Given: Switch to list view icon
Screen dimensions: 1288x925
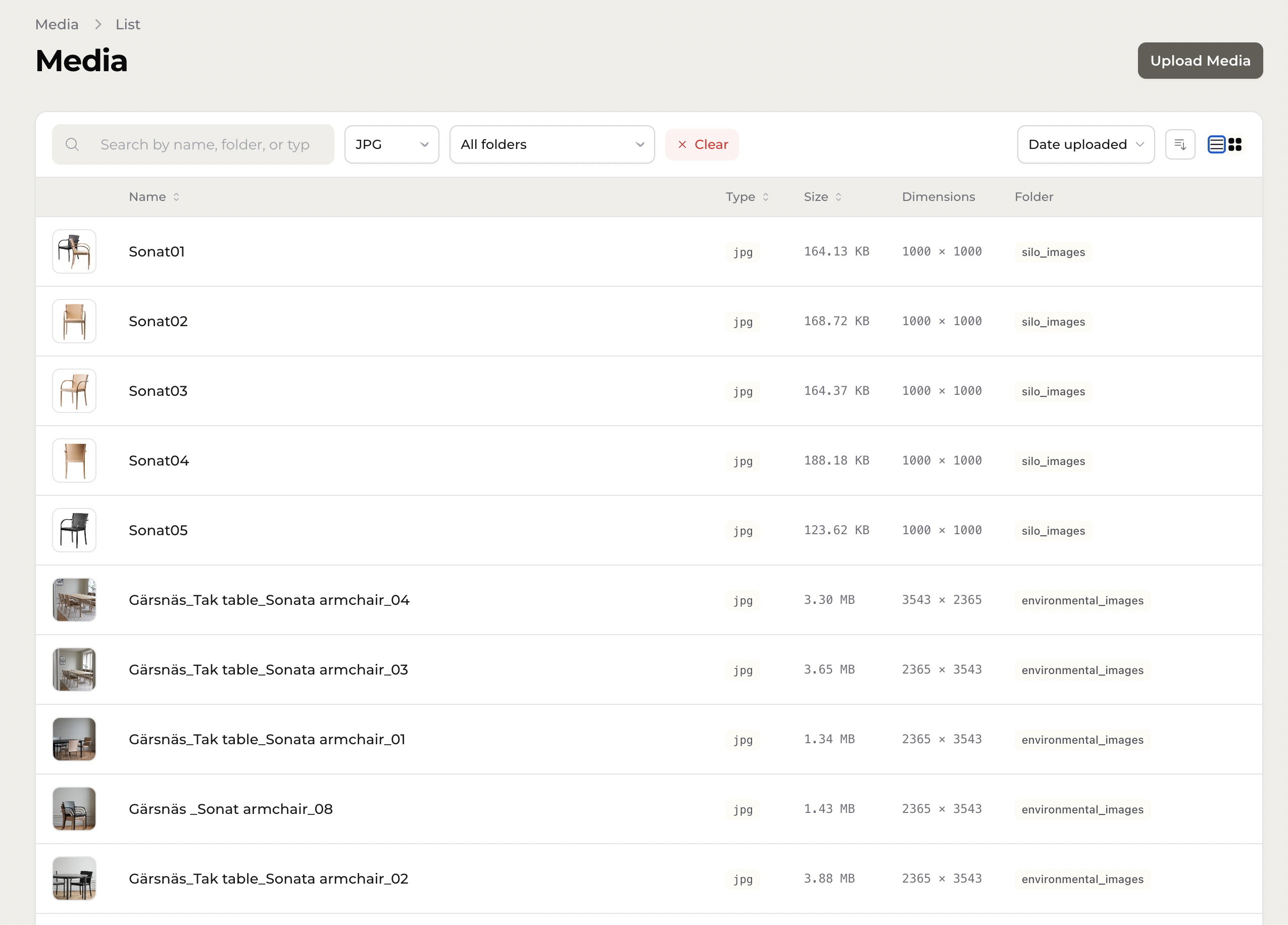Looking at the screenshot, I should point(1216,144).
